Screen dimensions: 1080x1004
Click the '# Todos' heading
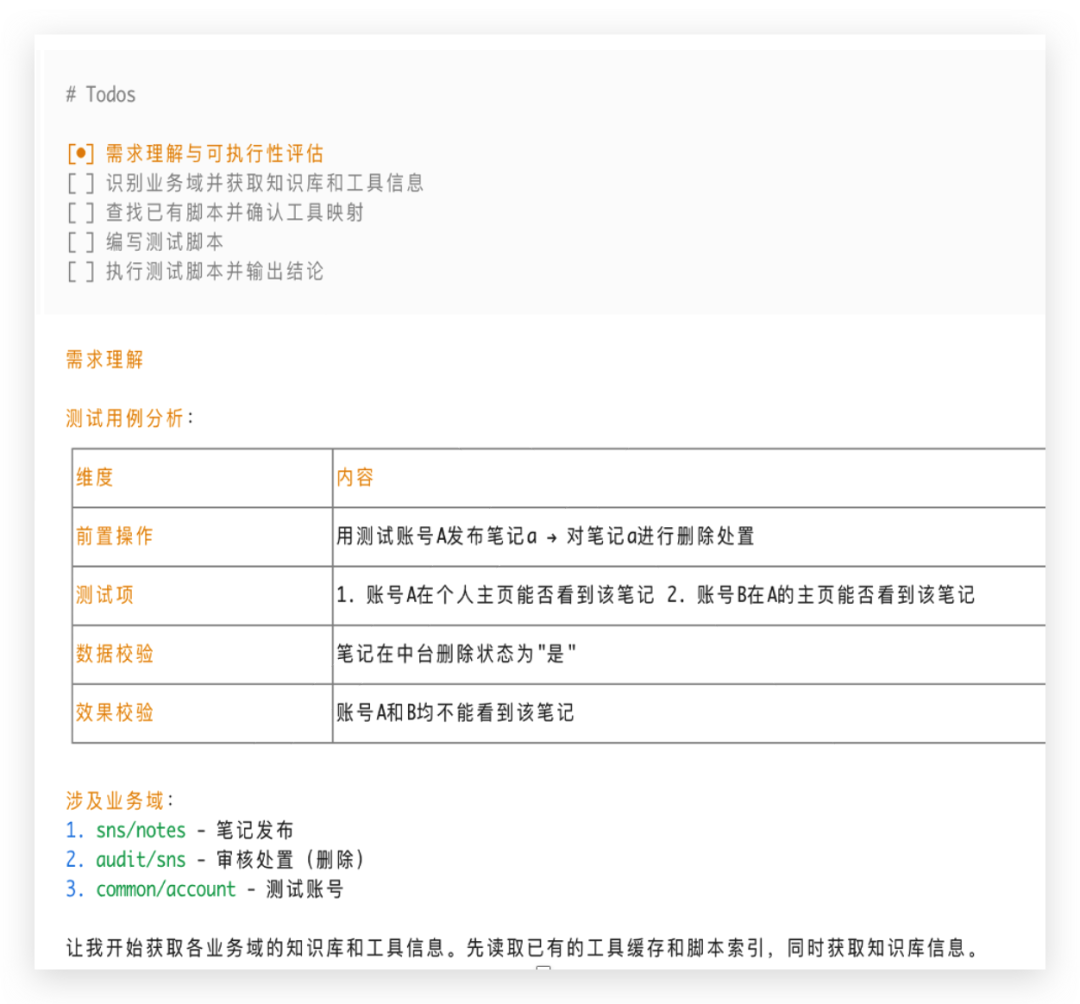click(101, 94)
